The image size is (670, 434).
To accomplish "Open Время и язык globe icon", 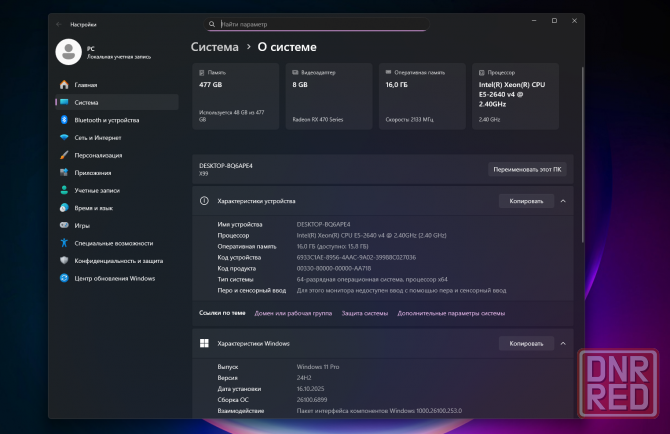I will coord(64,207).
